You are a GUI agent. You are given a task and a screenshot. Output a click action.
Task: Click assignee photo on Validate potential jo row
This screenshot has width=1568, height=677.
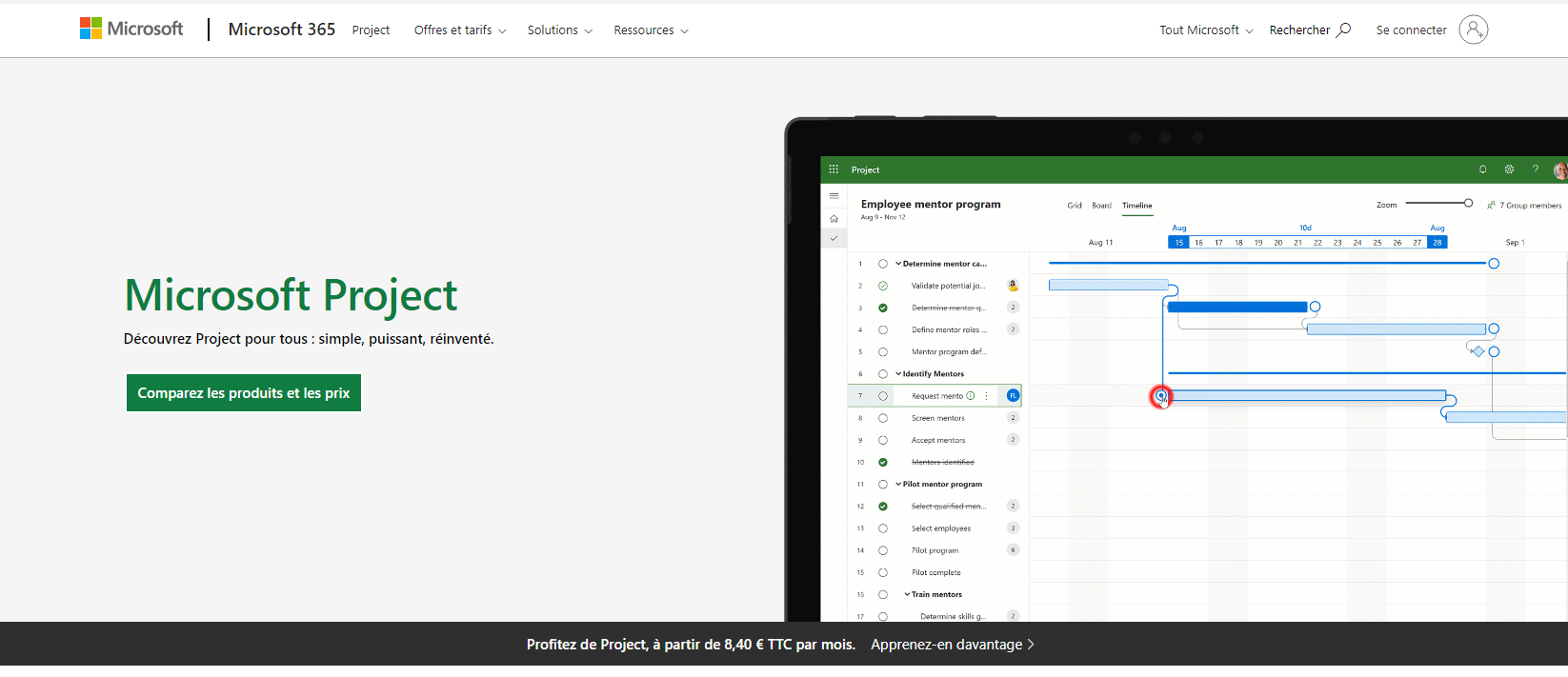[1013, 286]
